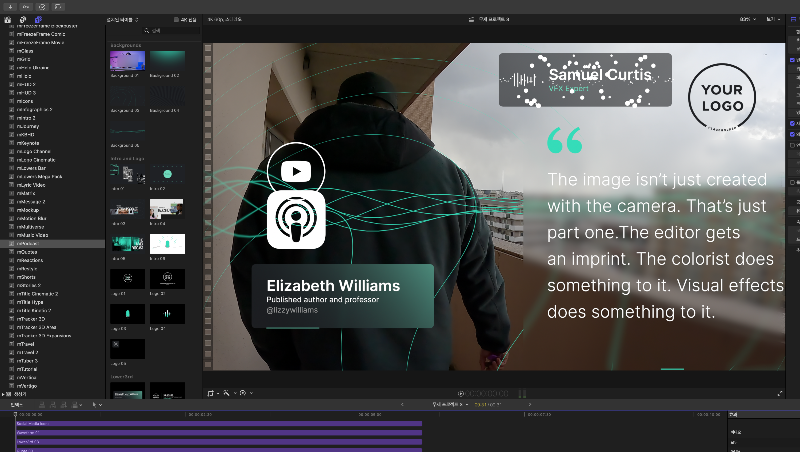800x452 pixels.
Task: Open the keyword collection key button
Action: (26, 7)
